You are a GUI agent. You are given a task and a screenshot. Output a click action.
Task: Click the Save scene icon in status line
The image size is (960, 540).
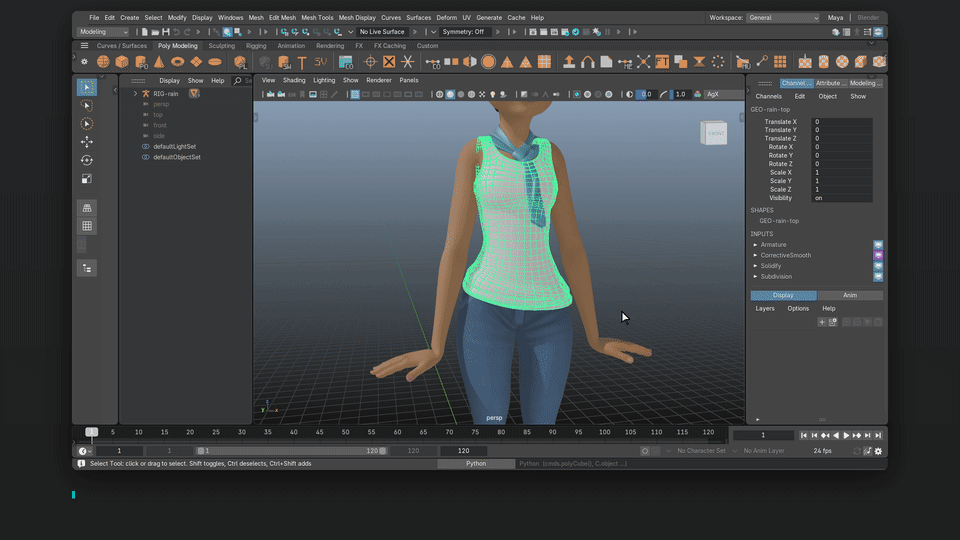click(x=165, y=32)
